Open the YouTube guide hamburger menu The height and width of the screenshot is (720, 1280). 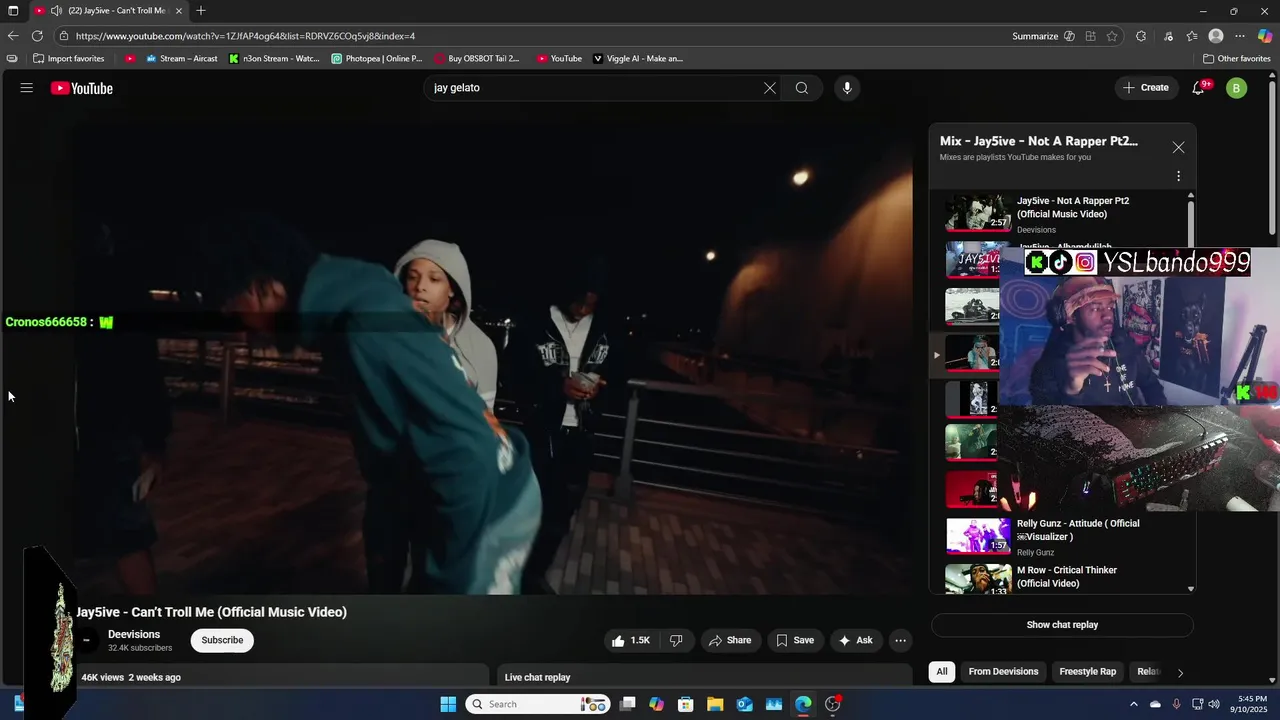coord(27,88)
